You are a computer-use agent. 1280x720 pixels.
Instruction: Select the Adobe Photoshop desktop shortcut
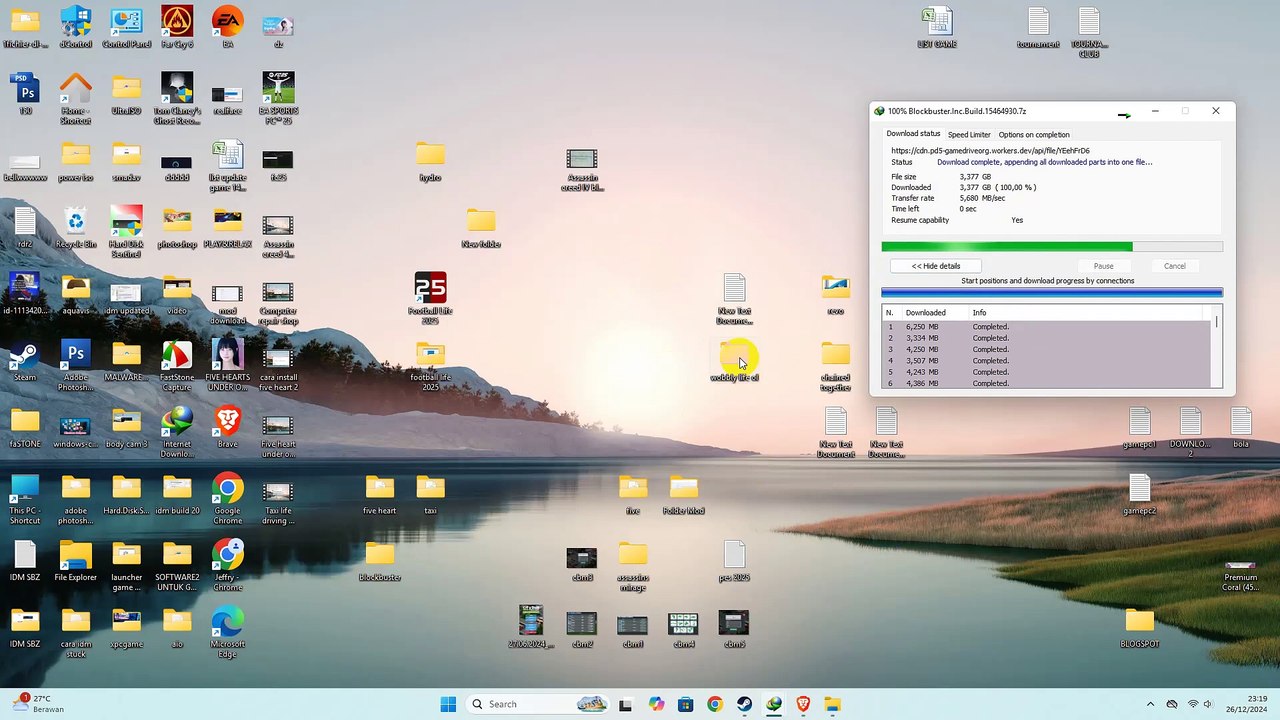(76, 365)
